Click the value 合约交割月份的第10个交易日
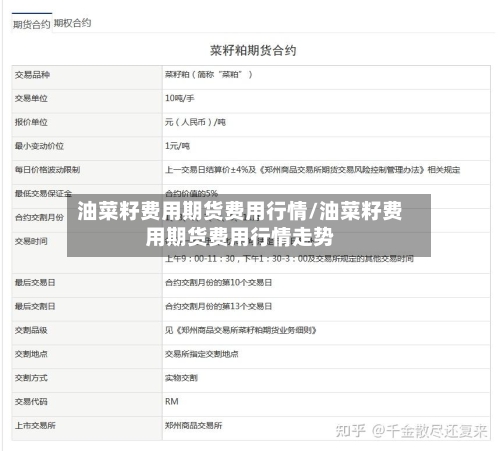This screenshot has width=500, height=451. pos(219,283)
